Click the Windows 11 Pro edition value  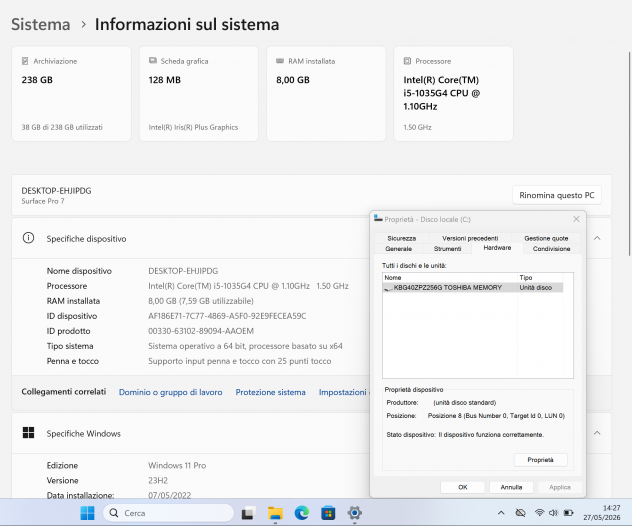[177, 466]
